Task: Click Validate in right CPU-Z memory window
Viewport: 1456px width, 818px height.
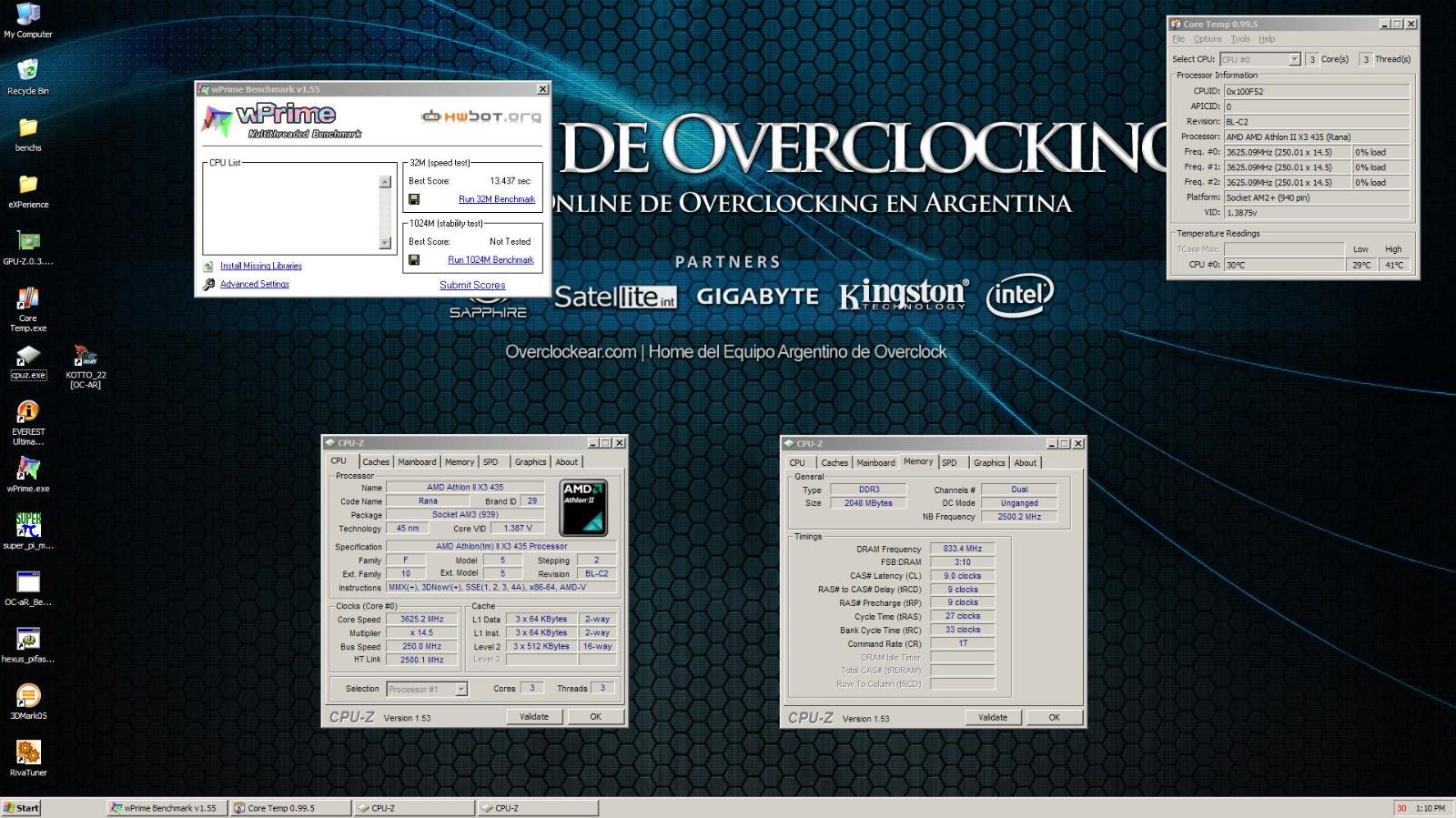Action: tap(993, 718)
